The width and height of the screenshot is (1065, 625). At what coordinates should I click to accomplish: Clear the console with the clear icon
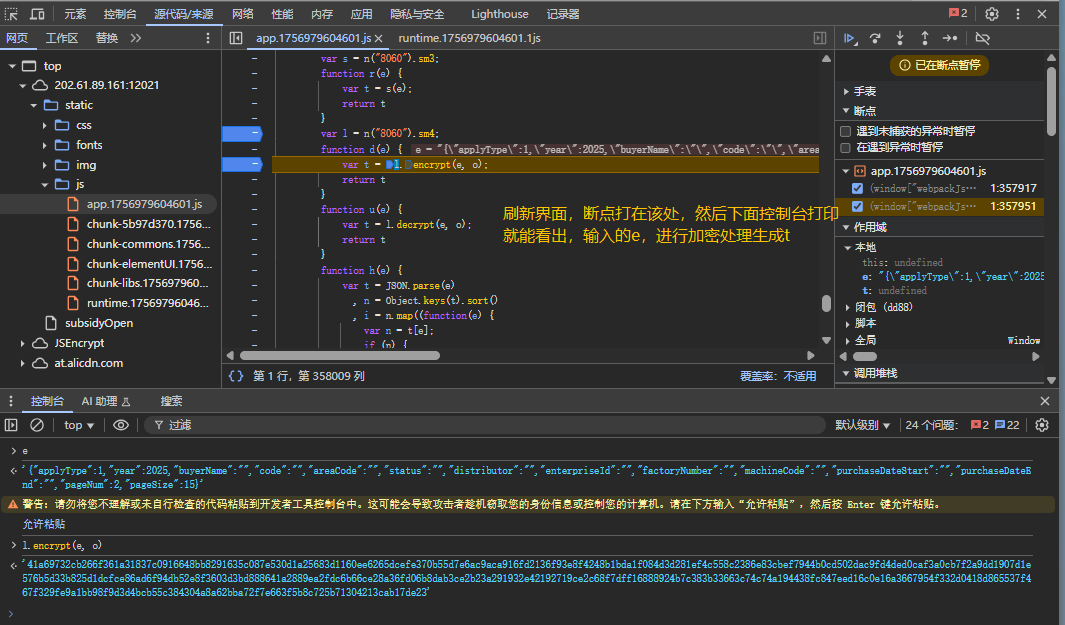37,425
